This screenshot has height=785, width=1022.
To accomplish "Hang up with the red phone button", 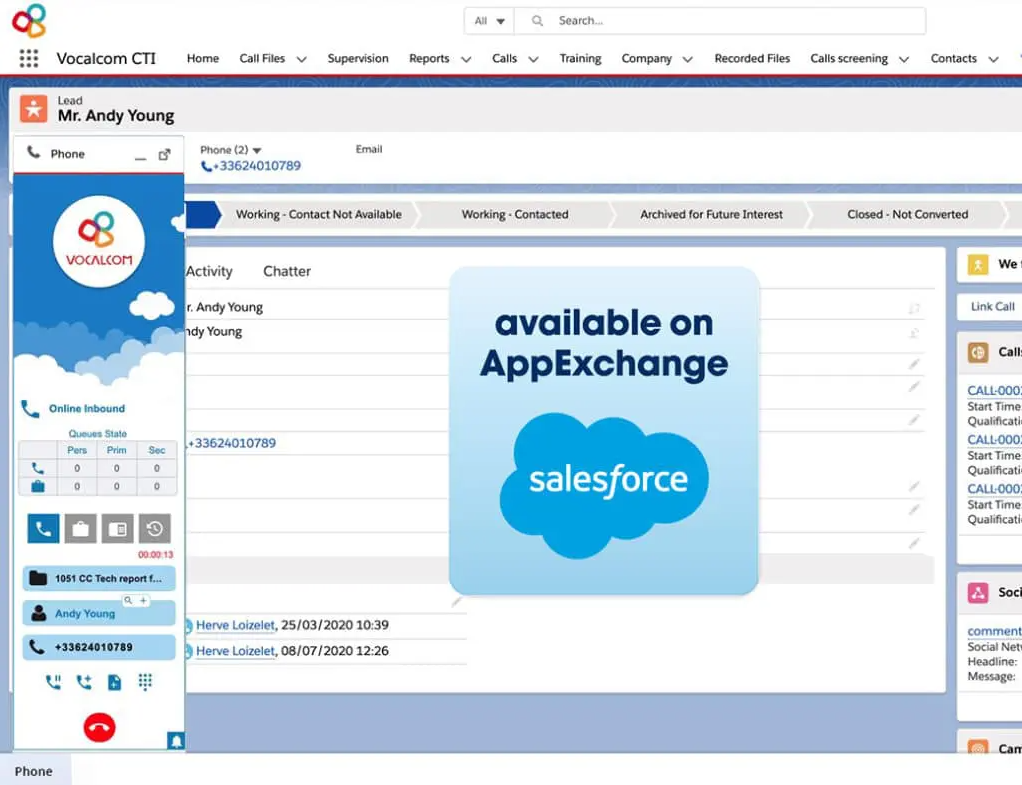I will pyautogui.click(x=99, y=727).
